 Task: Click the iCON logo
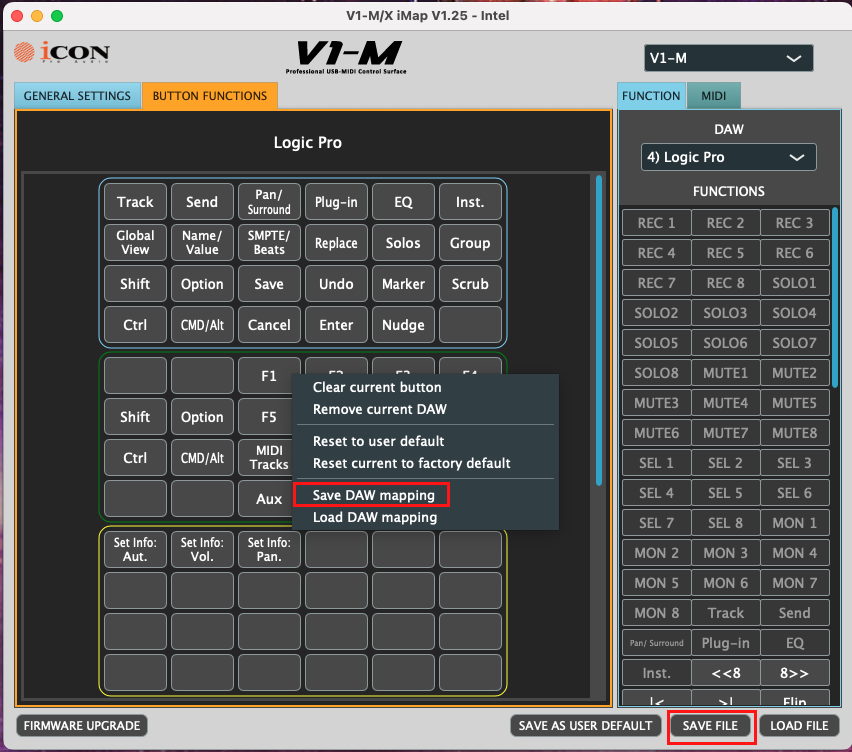pos(62,52)
